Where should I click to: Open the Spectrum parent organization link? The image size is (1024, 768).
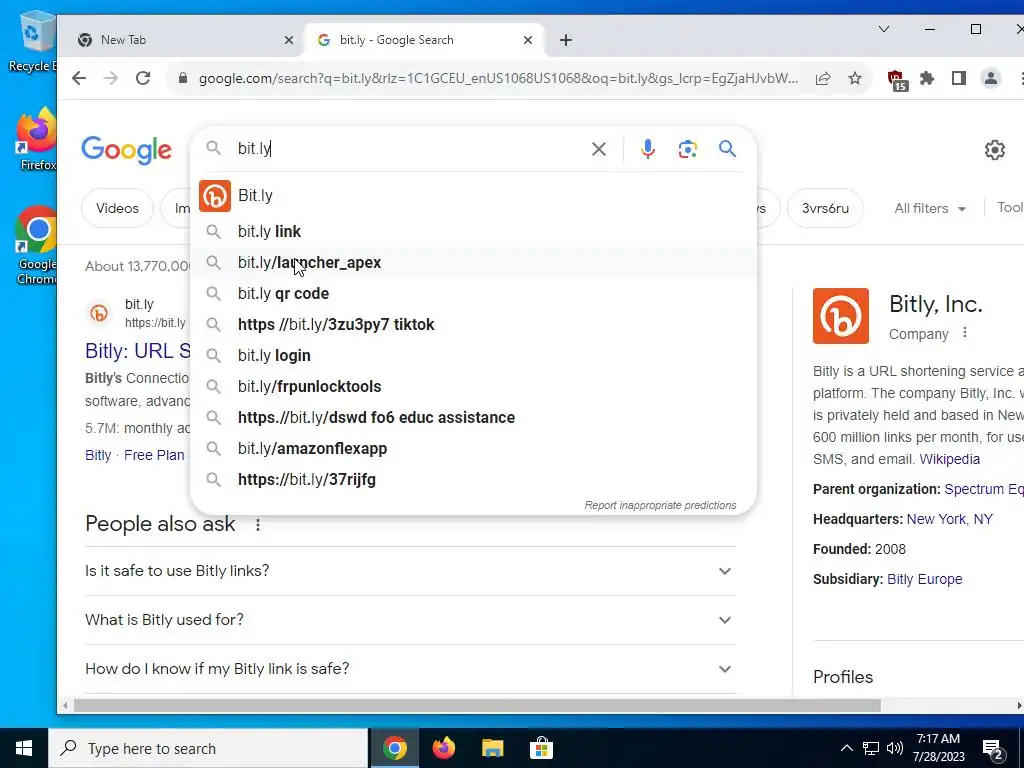point(984,489)
